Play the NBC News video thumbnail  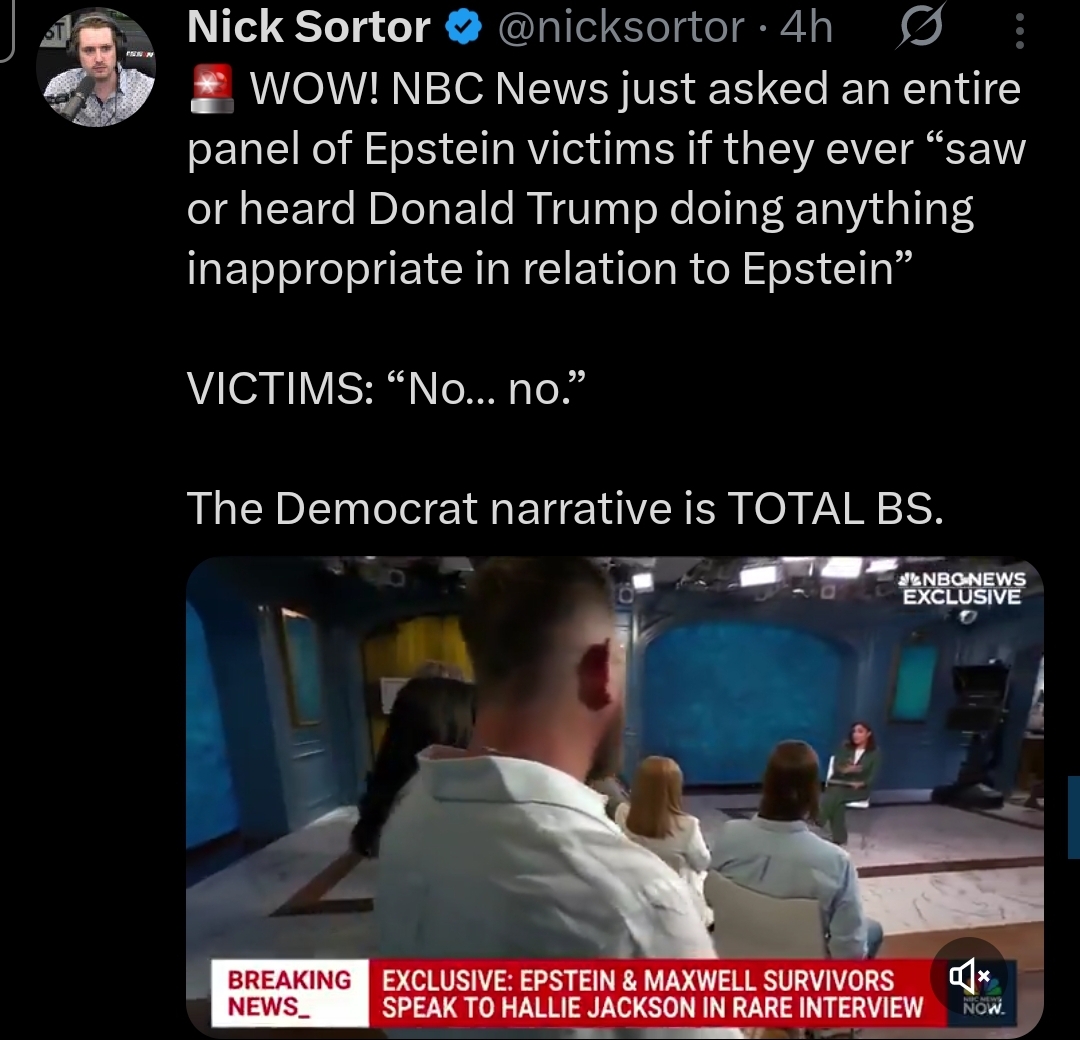click(x=614, y=793)
